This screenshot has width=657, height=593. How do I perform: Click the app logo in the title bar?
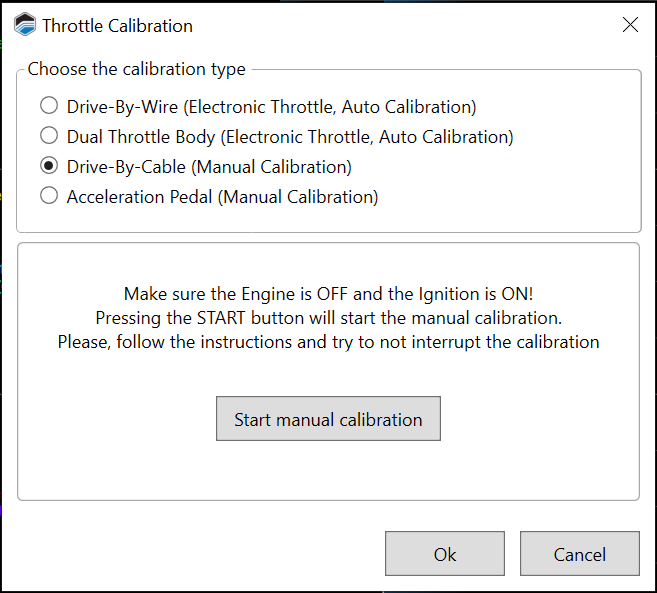(24, 25)
